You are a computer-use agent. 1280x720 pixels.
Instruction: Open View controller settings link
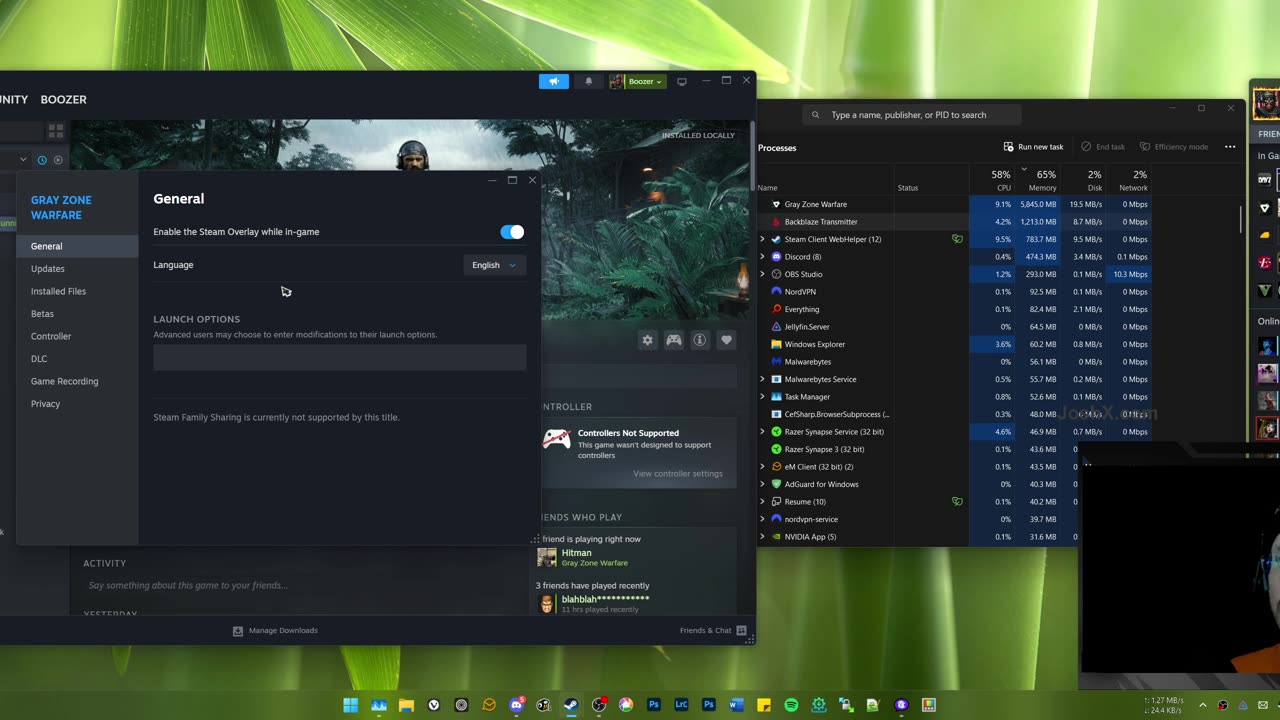(678, 474)
